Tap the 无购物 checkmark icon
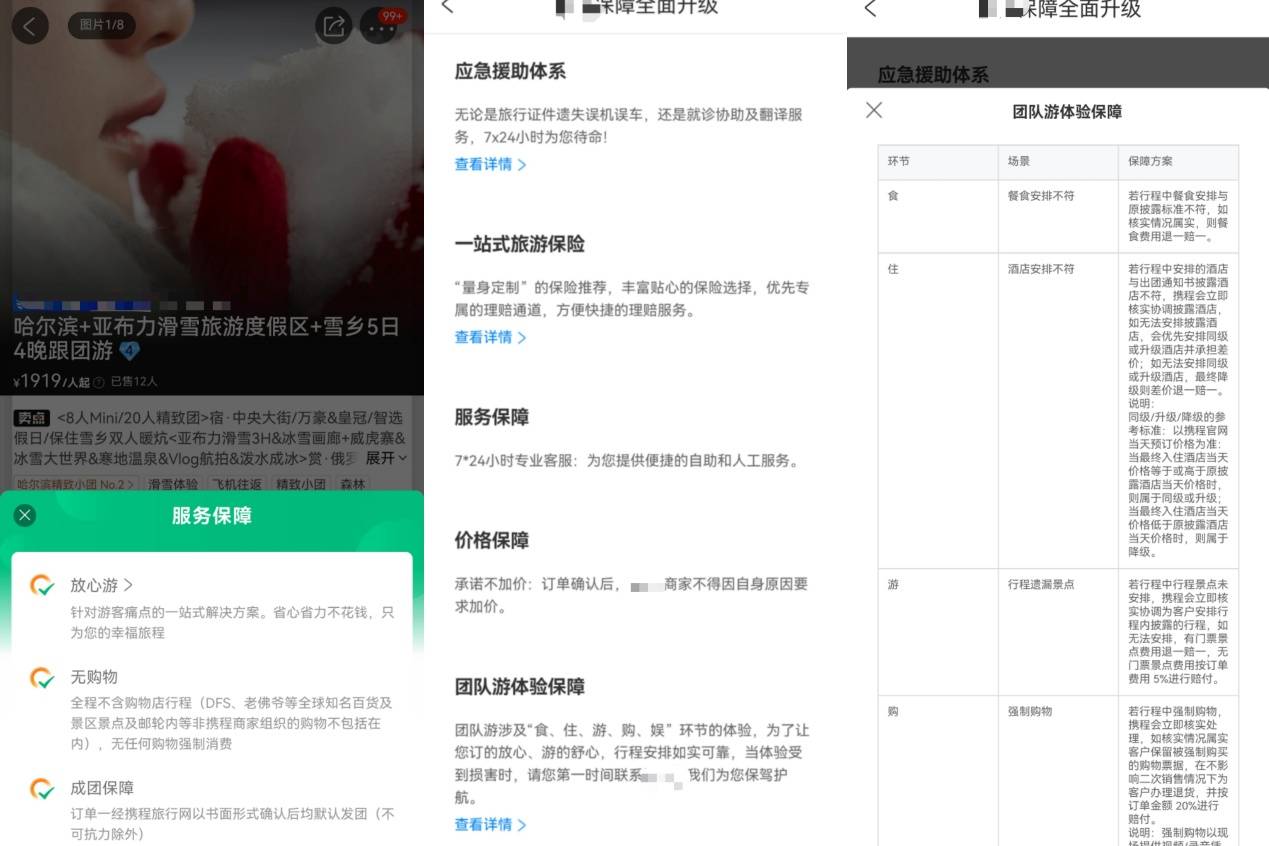 pos(42,677)
